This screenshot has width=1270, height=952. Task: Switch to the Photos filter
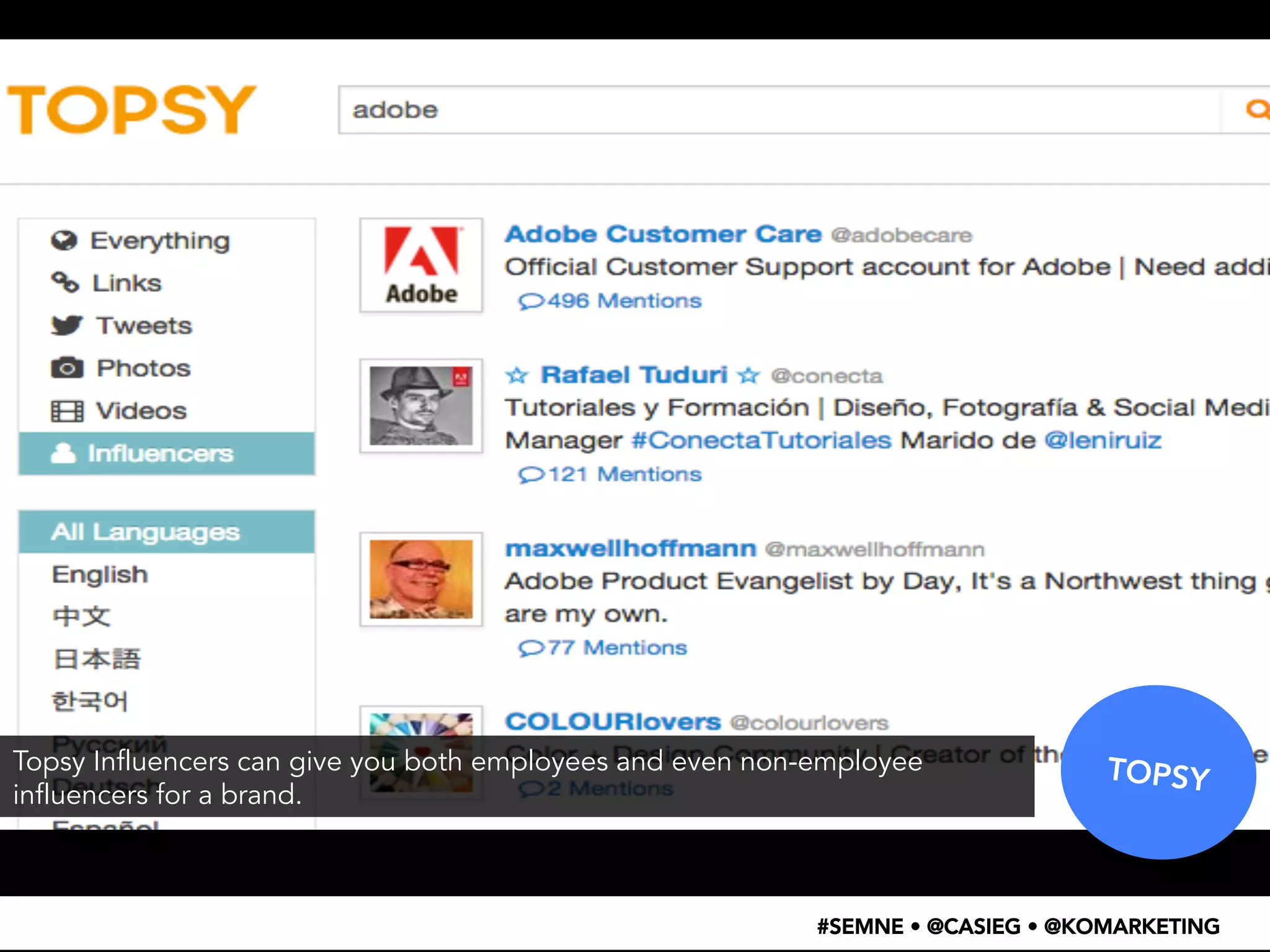pos(167,368)
